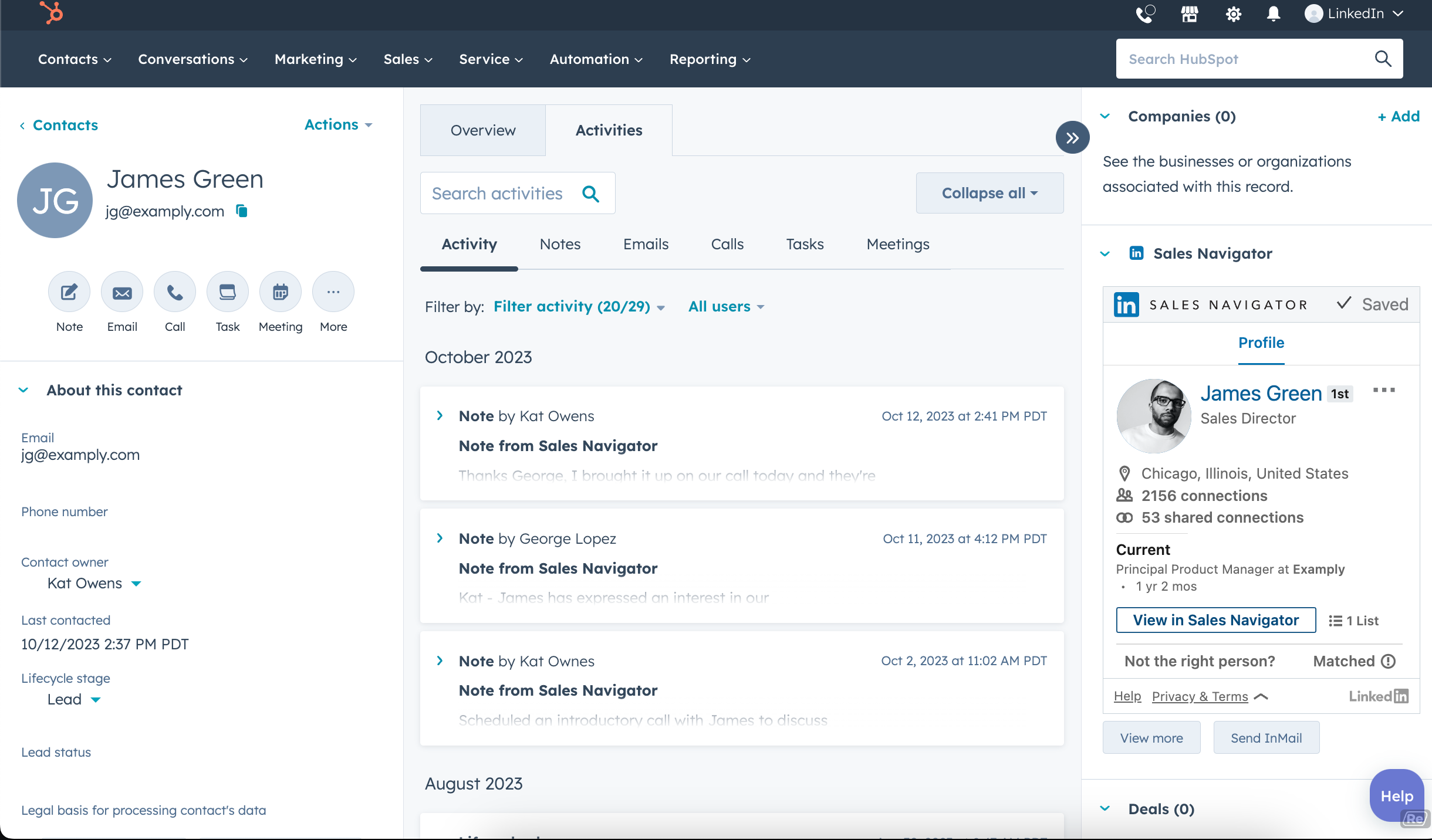
Task: Open the All users filter dropdown
Action: coord(727,307)
